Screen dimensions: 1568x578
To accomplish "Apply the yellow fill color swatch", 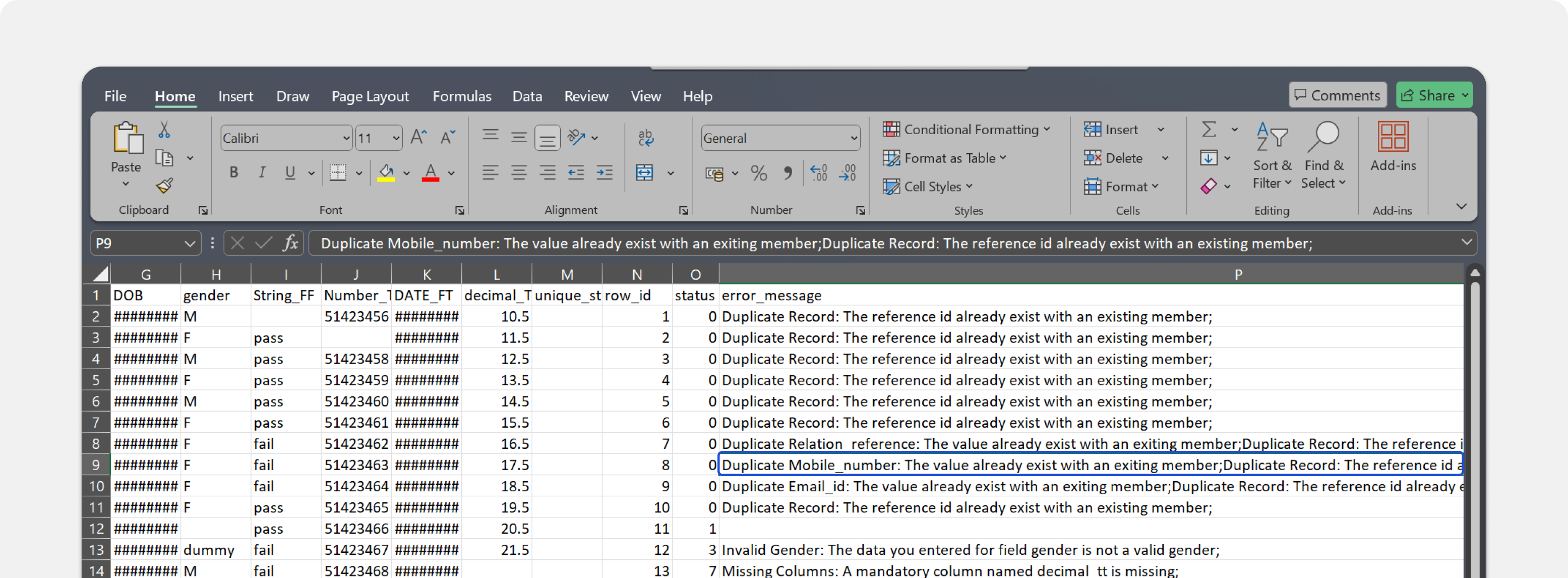I will 386,174.
